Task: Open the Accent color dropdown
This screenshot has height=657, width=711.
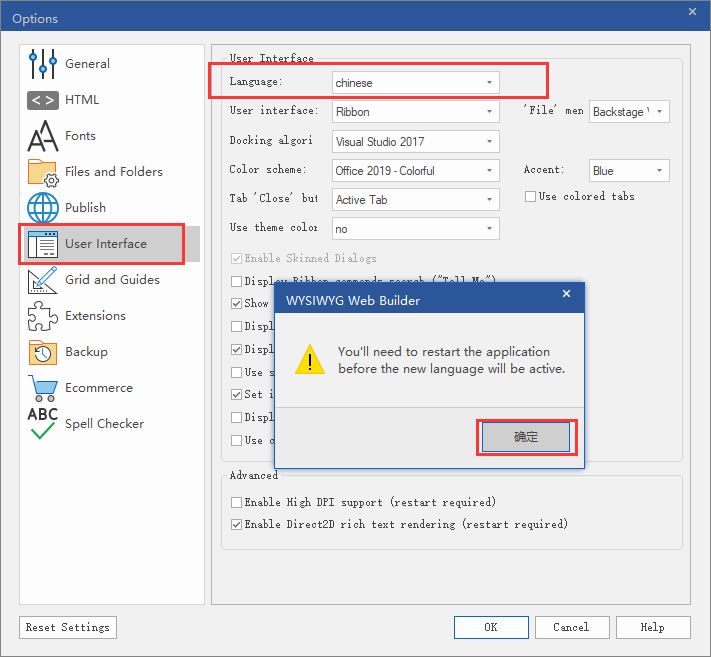Action: tap(629, 171)
